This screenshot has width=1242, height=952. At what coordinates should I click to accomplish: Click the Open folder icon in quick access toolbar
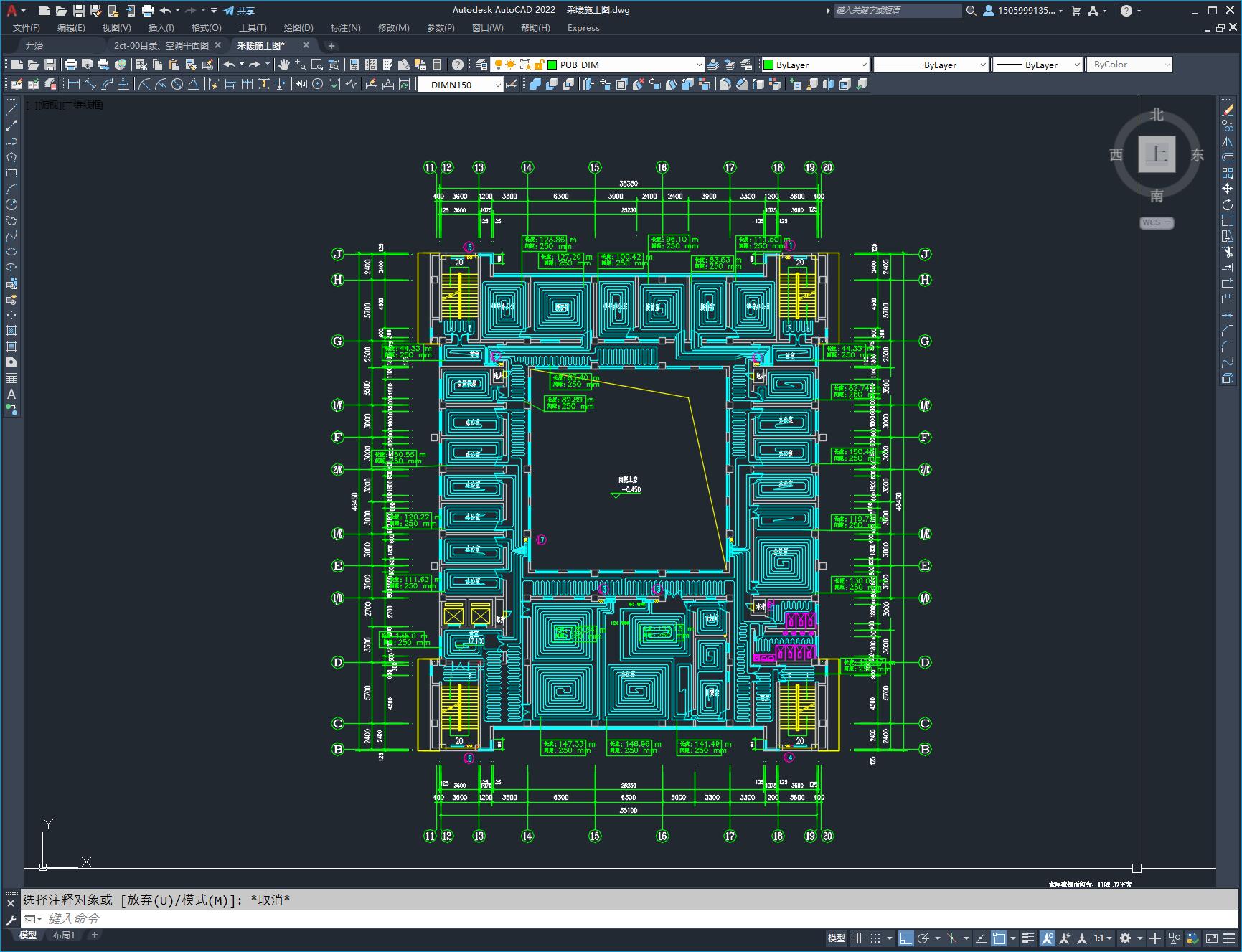coord(62,11)
